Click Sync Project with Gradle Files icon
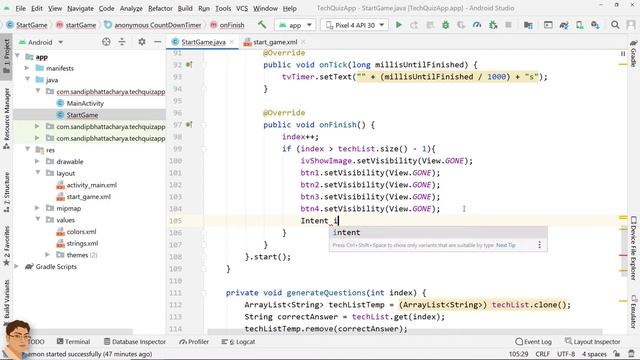 (x=564, y=25)
